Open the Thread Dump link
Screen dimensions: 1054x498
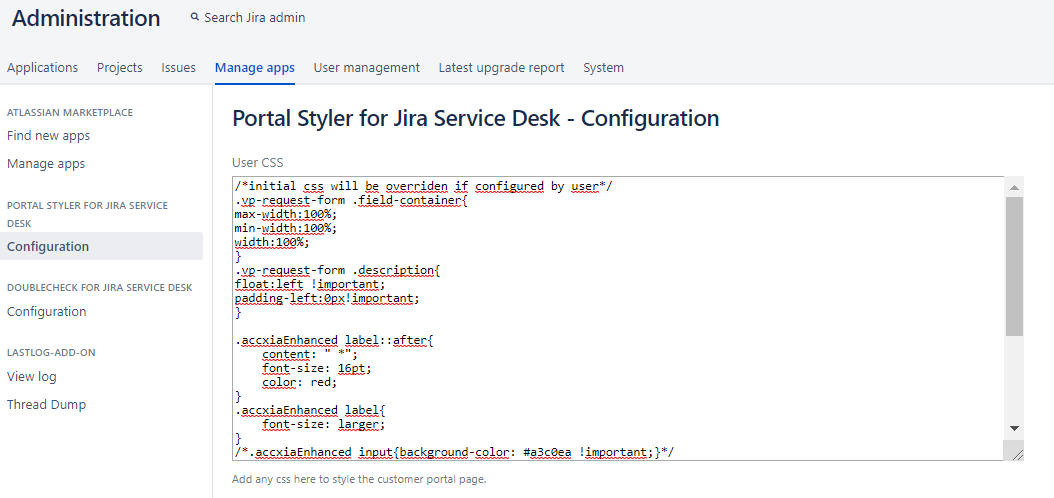[46, 404]
